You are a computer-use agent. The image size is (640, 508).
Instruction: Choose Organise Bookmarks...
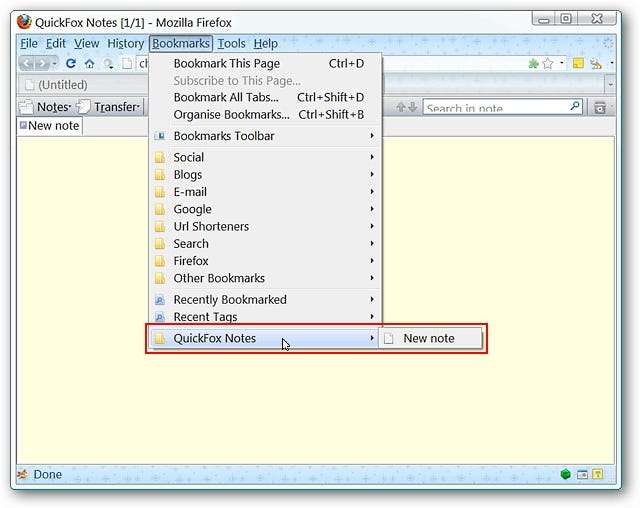click(264, 115)
